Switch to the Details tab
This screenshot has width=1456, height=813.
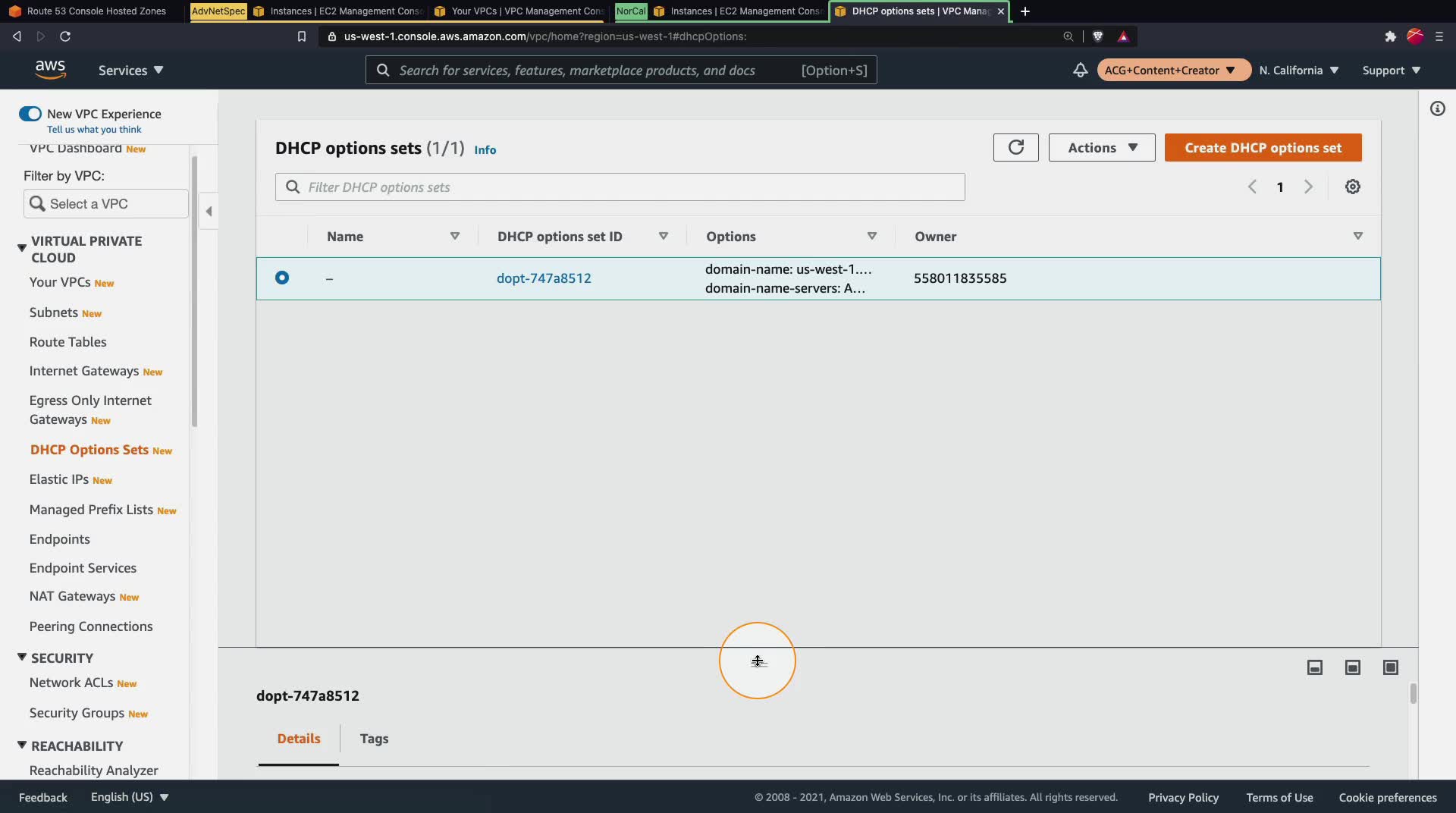pyautogui.click(x=299, y=739)
